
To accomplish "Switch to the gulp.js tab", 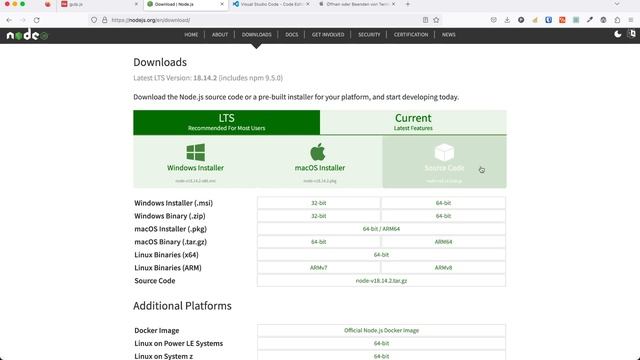I will point(99,4).
